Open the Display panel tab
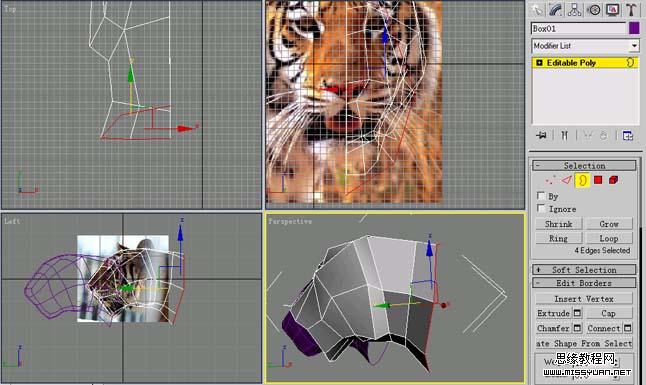Viewport: 646px width, 385px height. coord(613,9)
